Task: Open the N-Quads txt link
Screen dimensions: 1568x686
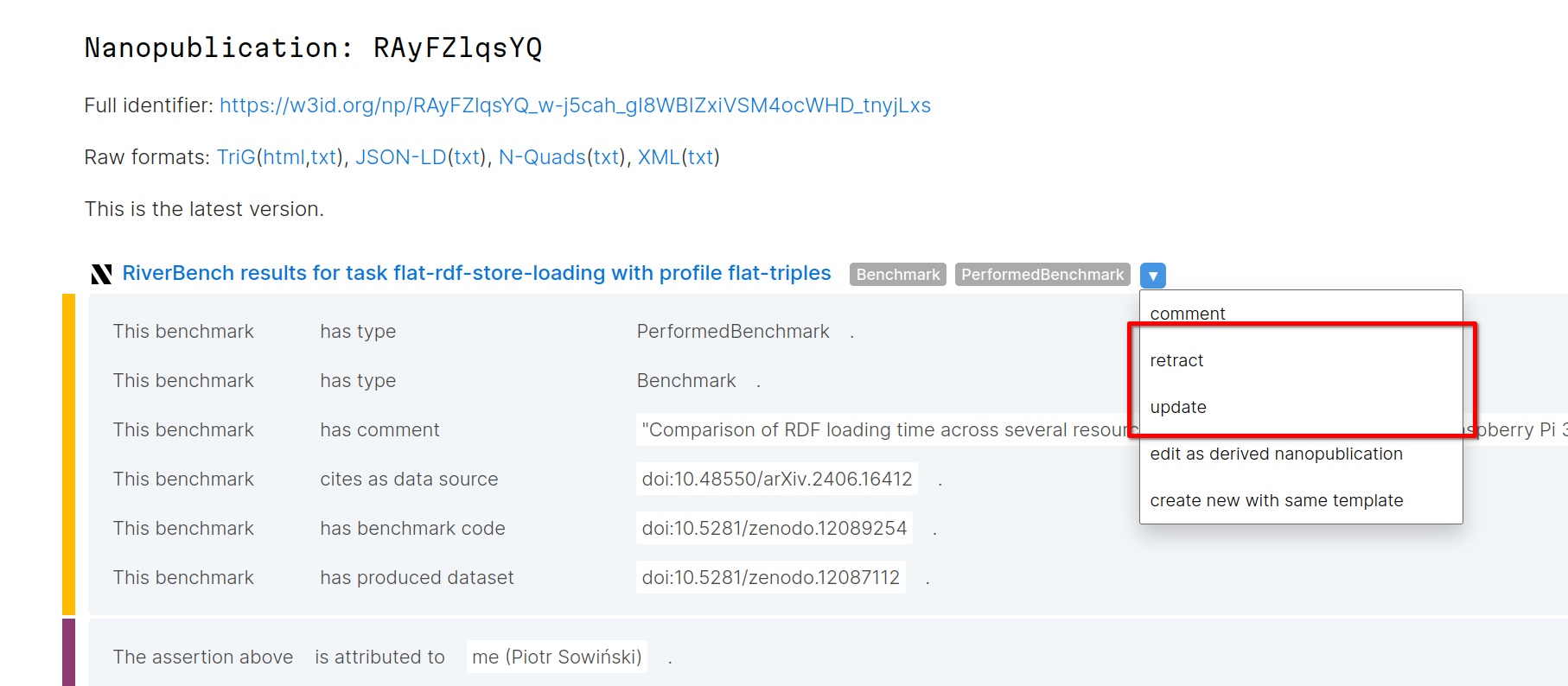Action: coord(605,157)
